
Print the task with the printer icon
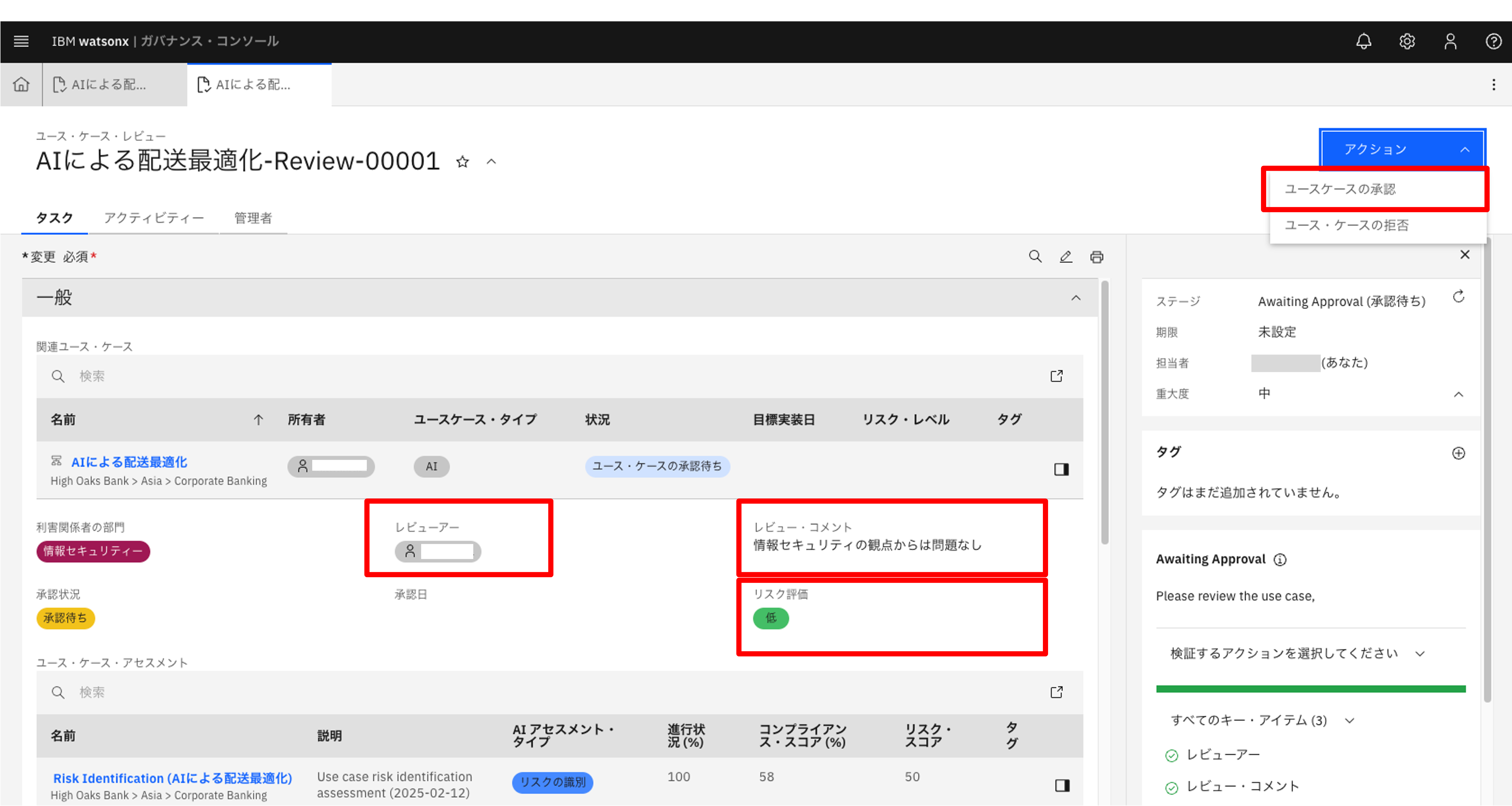tap(1097, 257)
